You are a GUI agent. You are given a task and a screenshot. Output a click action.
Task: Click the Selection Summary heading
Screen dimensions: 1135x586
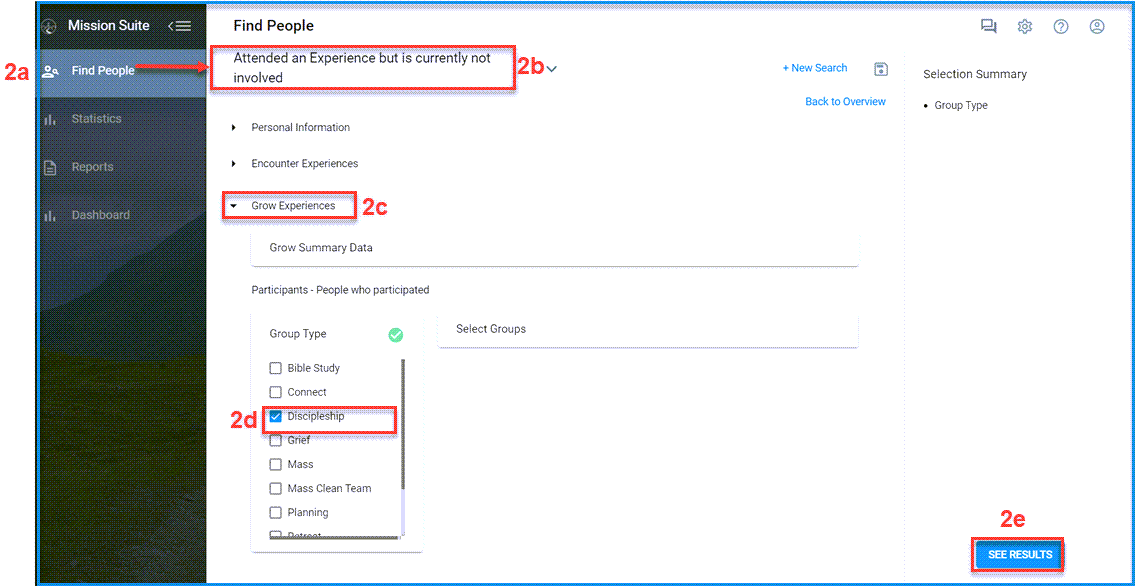[x=975, y=75]
